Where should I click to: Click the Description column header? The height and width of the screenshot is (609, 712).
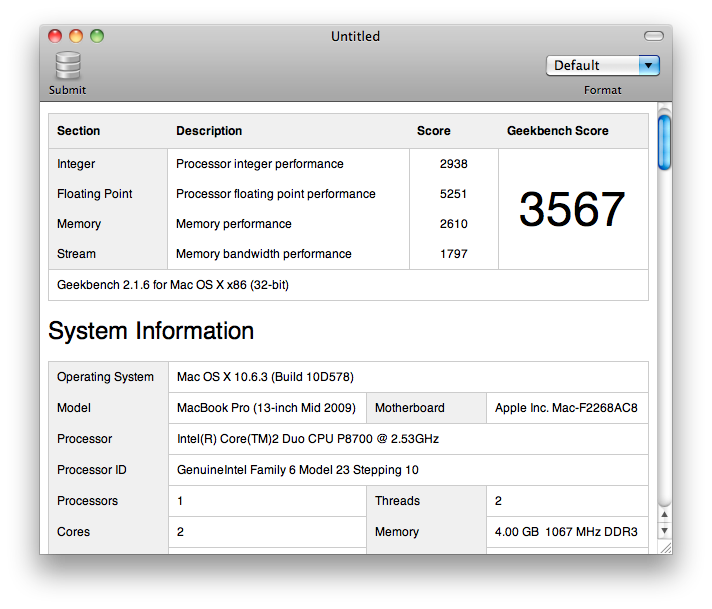[x=209, y=131]
